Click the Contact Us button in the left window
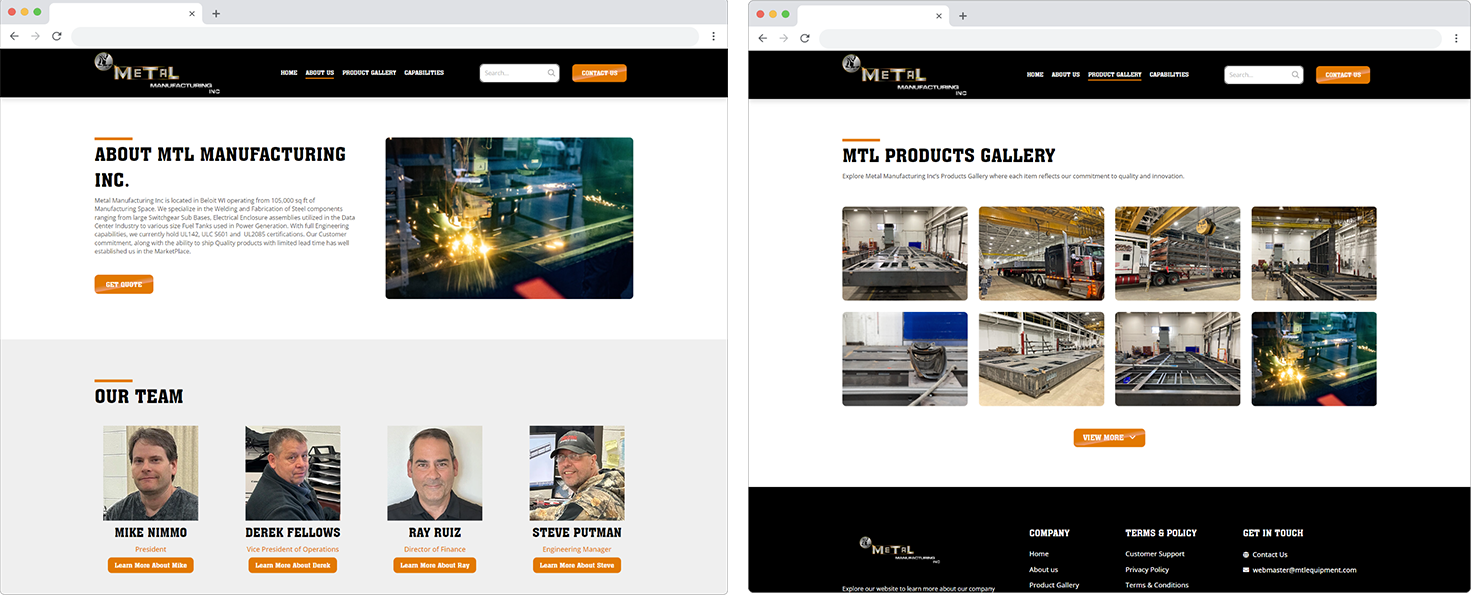This screenshot has width=1471, height=595. point(599,73)
